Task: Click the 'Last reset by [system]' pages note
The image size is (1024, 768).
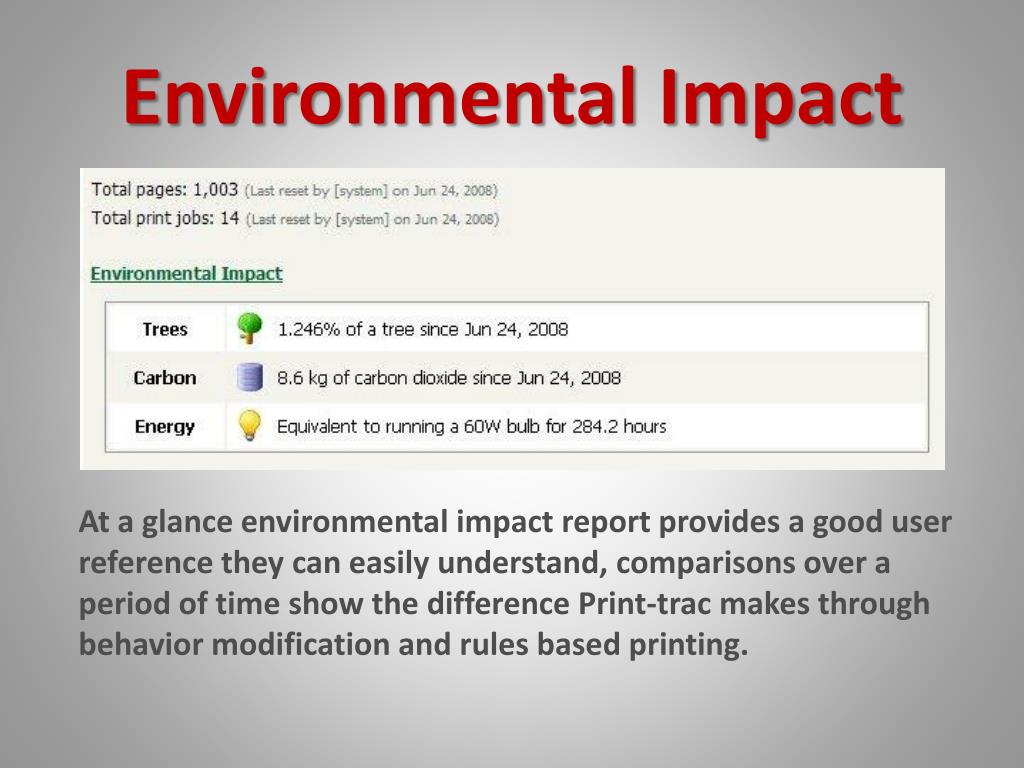Action: click(x=371, y=191)
